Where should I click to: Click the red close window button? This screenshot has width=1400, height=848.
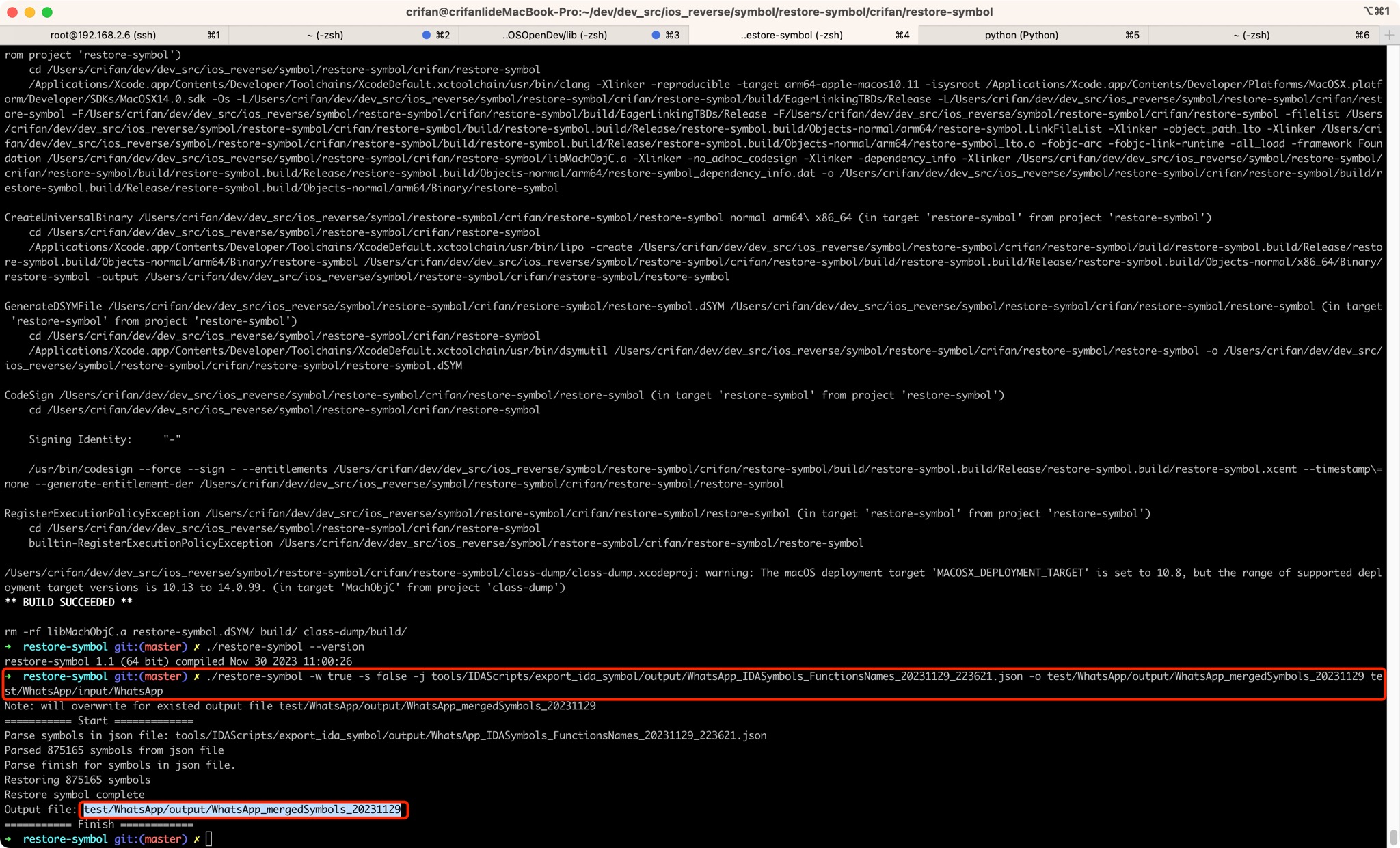12,12
